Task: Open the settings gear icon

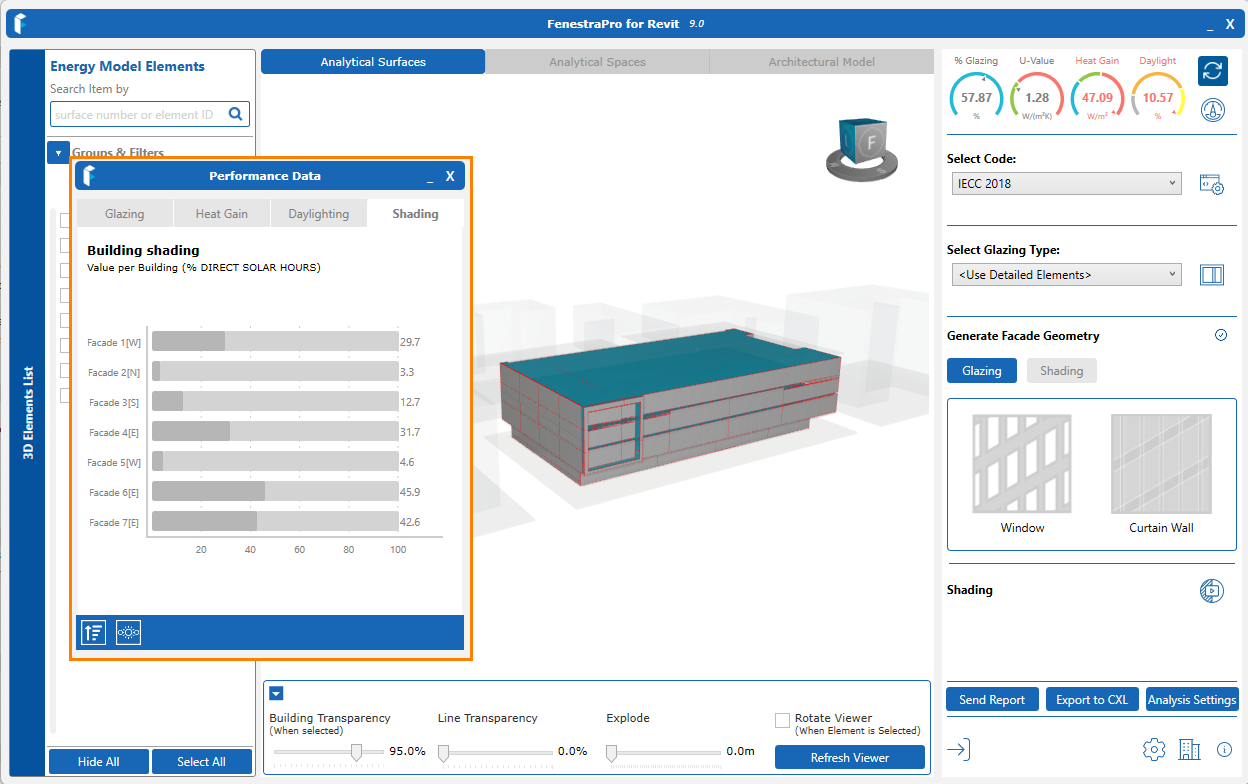Action: tap(1154, 749)
